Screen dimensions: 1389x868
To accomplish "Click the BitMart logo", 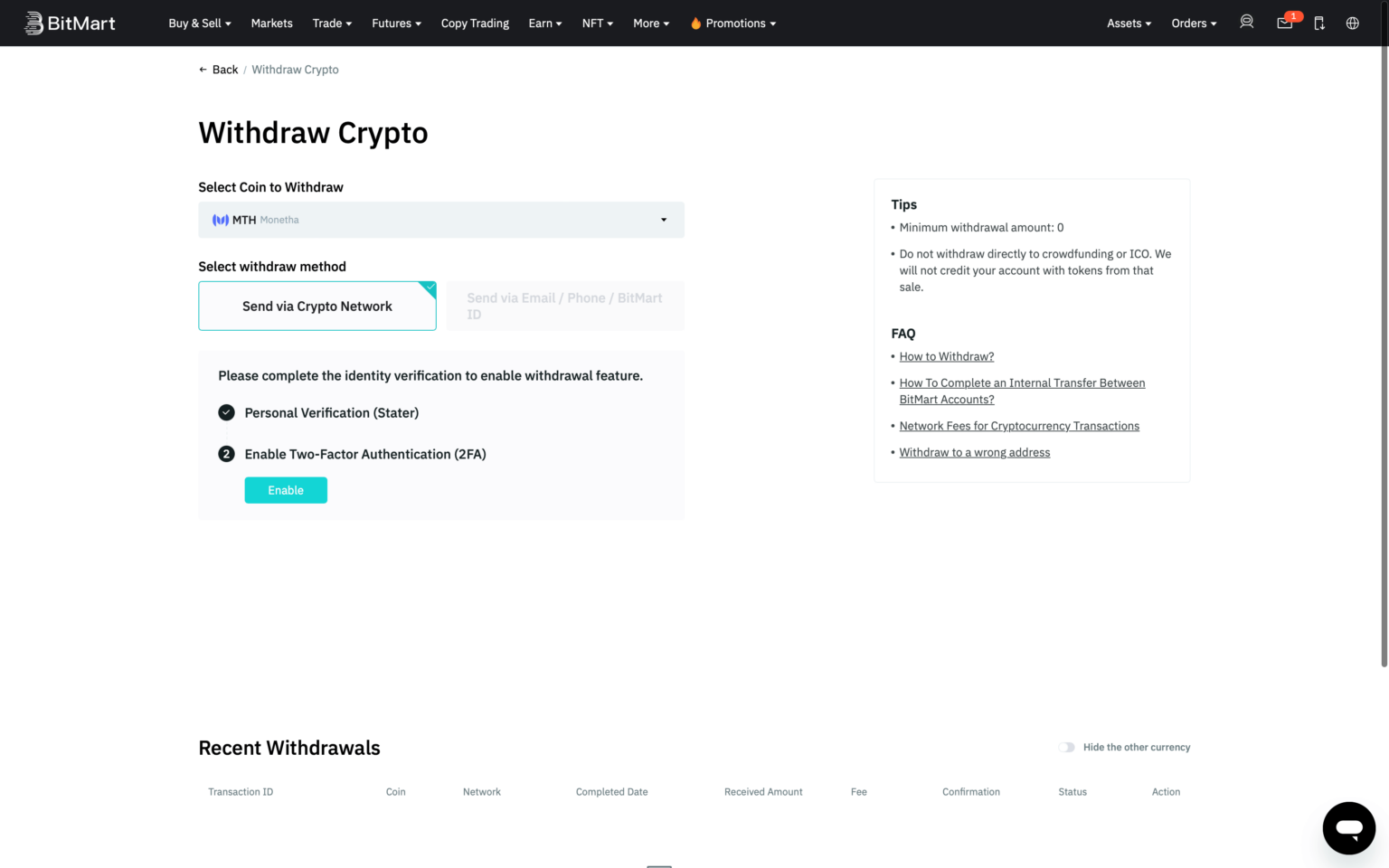I will pyautogui.click(x=70, y=23).
